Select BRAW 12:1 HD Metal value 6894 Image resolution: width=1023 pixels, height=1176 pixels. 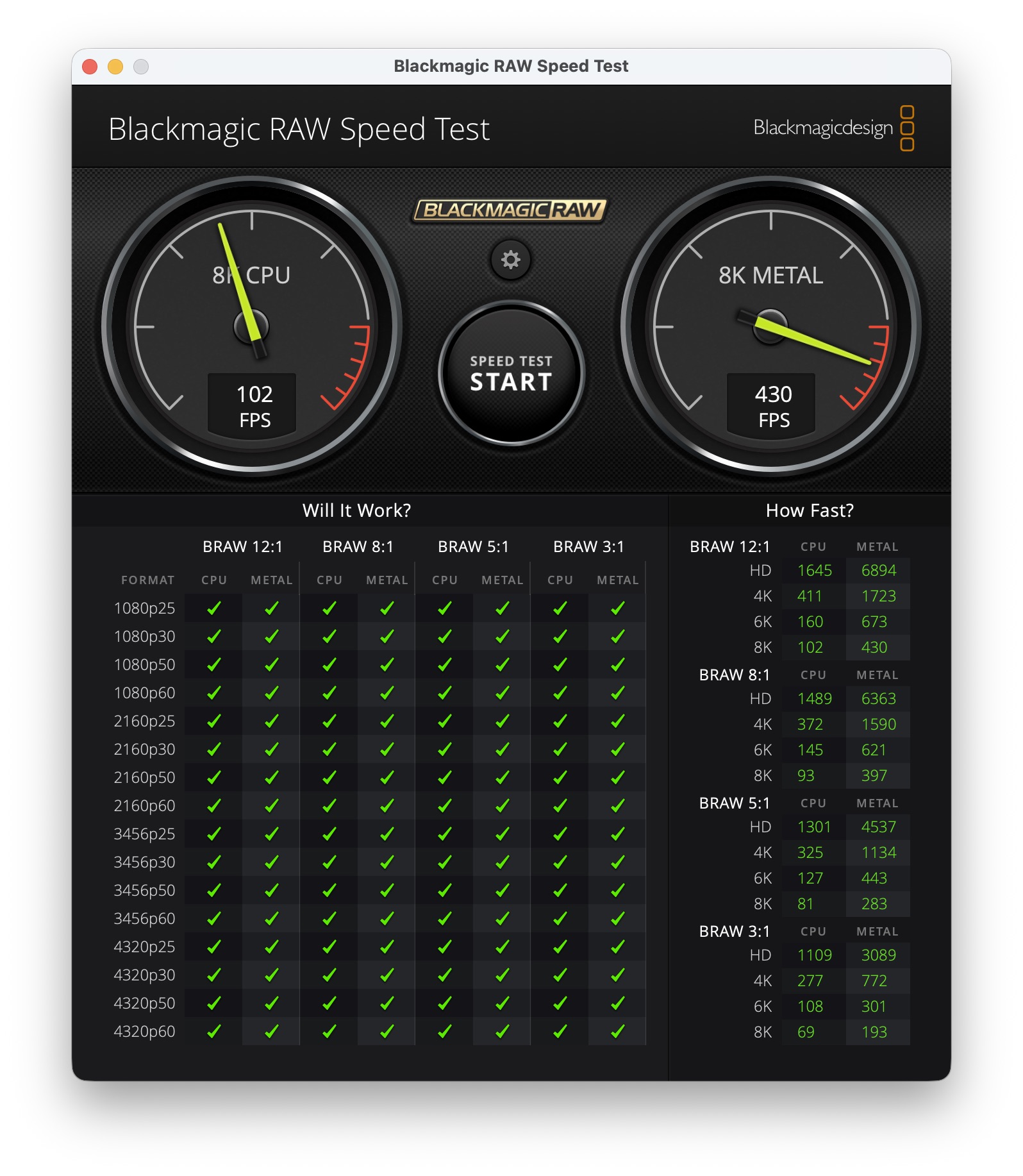878,570
